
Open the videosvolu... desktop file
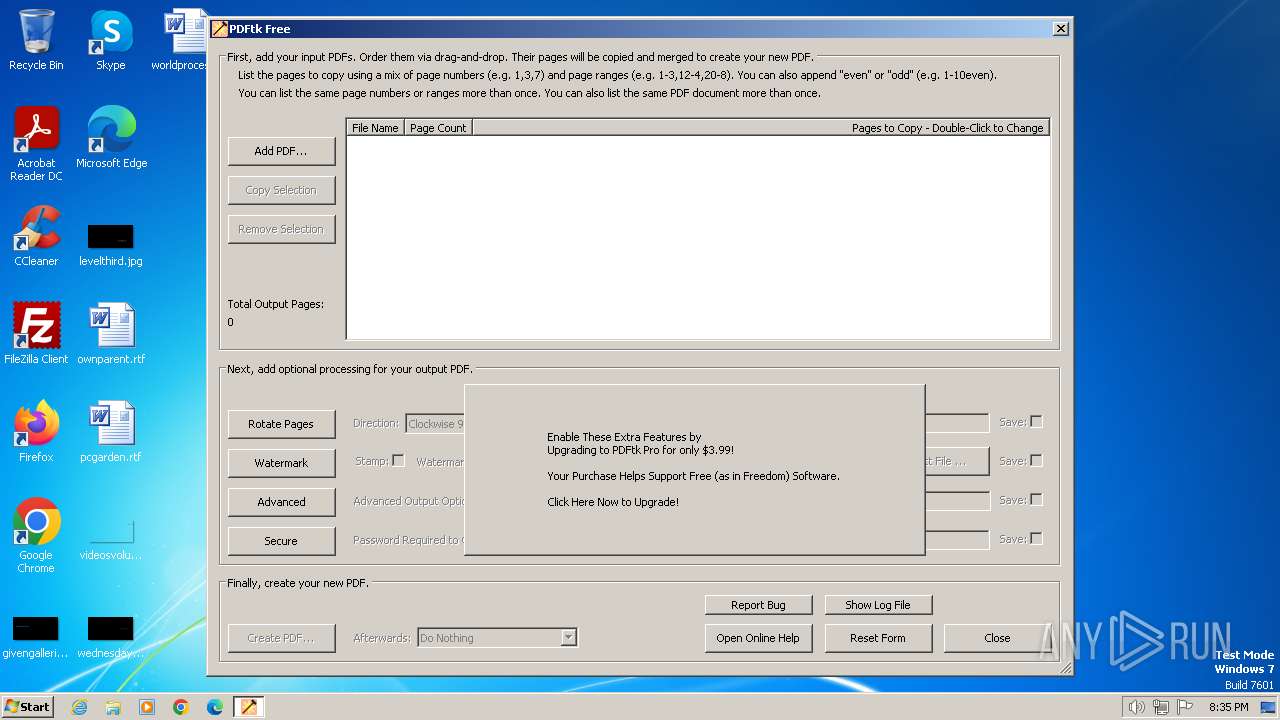(x=111, y=540)
